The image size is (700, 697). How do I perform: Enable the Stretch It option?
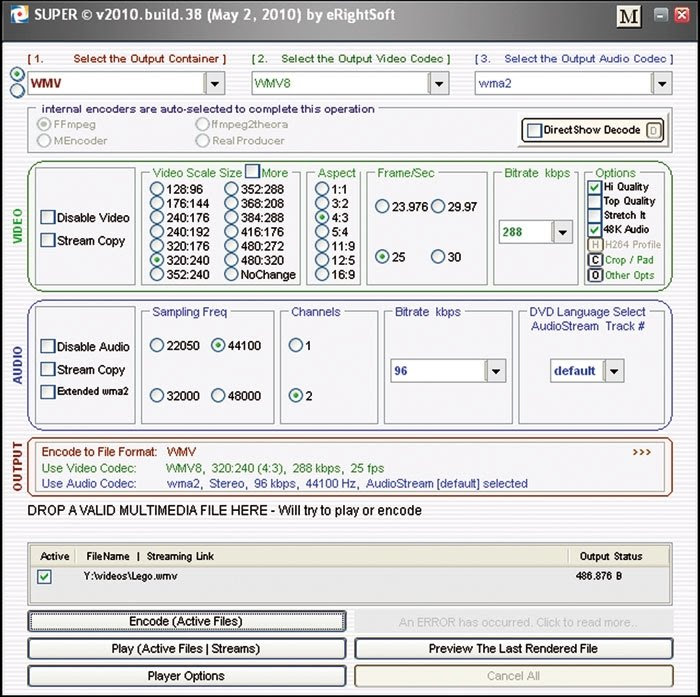click(594, 216)
